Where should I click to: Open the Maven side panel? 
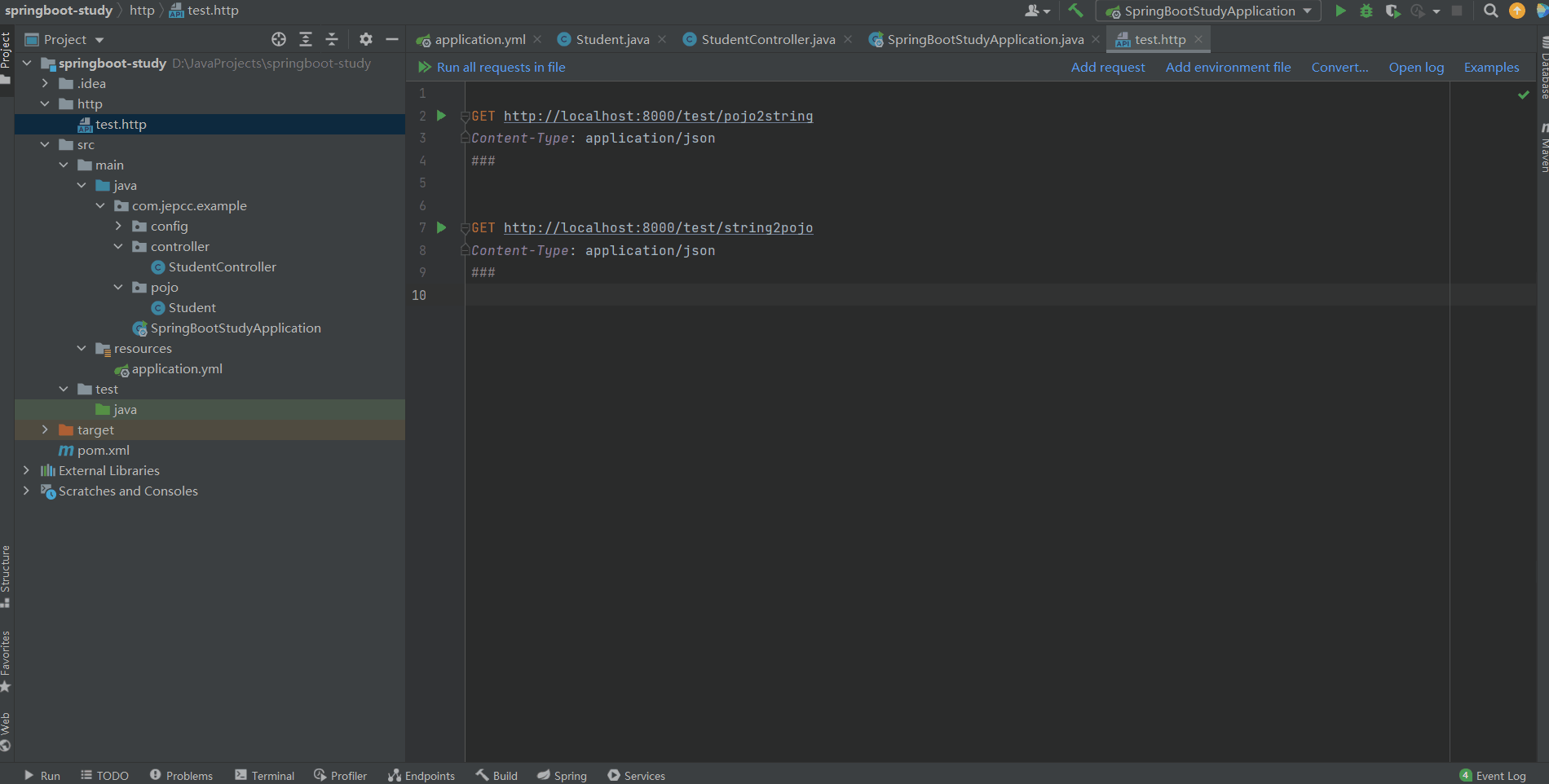tap(1543, 148)
